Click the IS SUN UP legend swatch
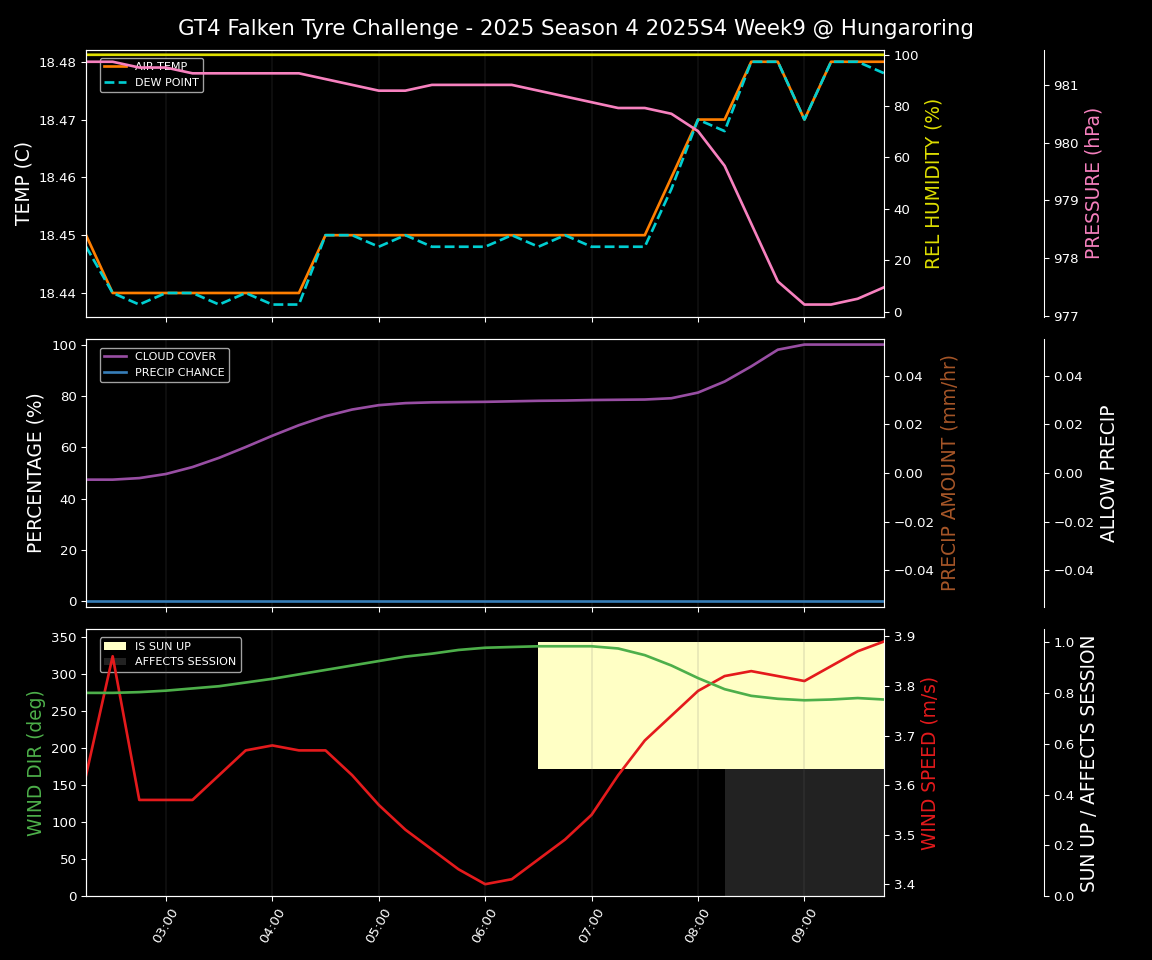 [117, 647]
